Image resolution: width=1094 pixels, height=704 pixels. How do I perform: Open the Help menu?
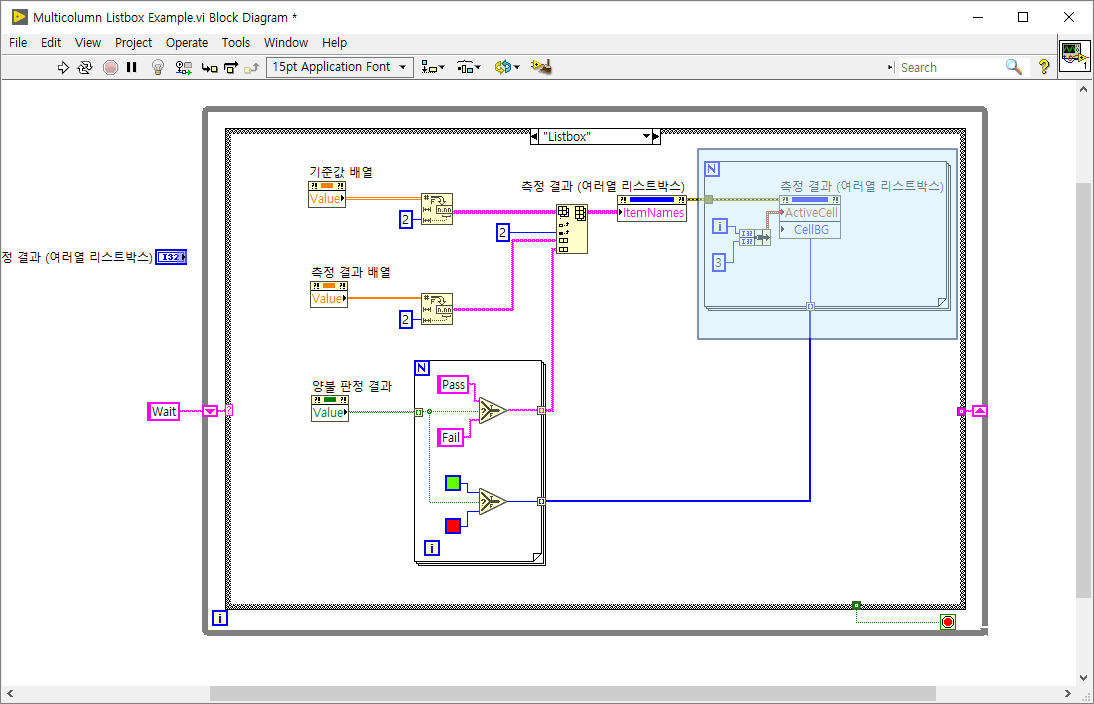tap(334, 43)
